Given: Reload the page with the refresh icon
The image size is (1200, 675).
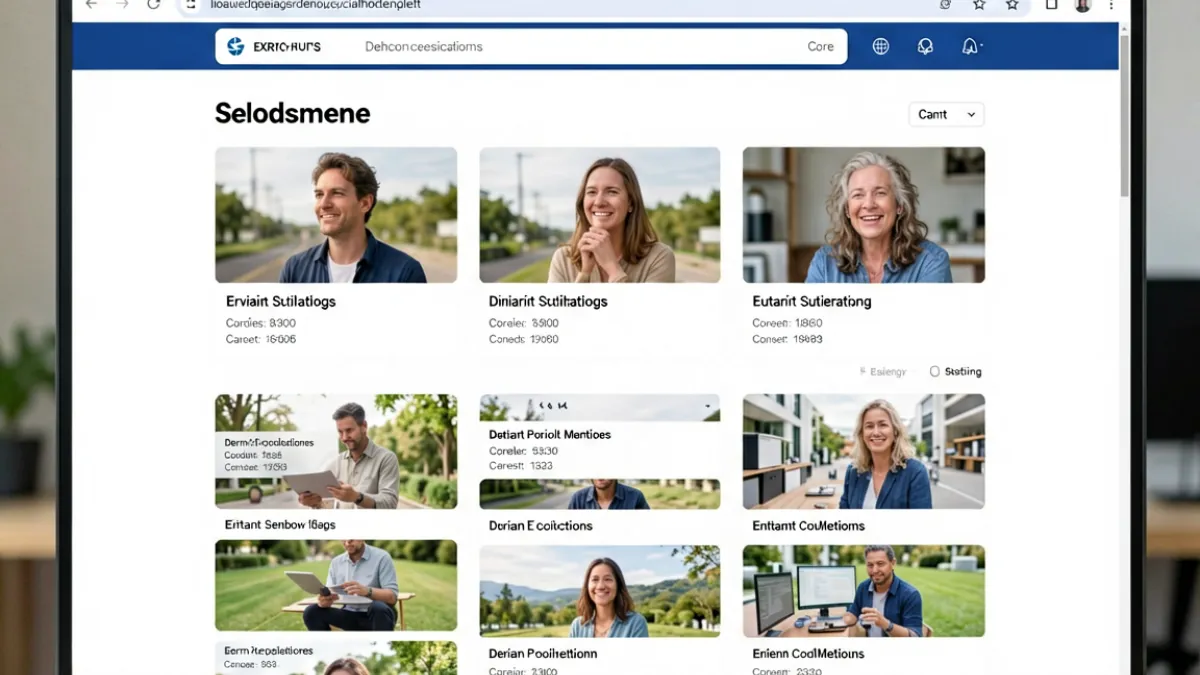Looking at the screenshot, I should [x=153, y=5].
